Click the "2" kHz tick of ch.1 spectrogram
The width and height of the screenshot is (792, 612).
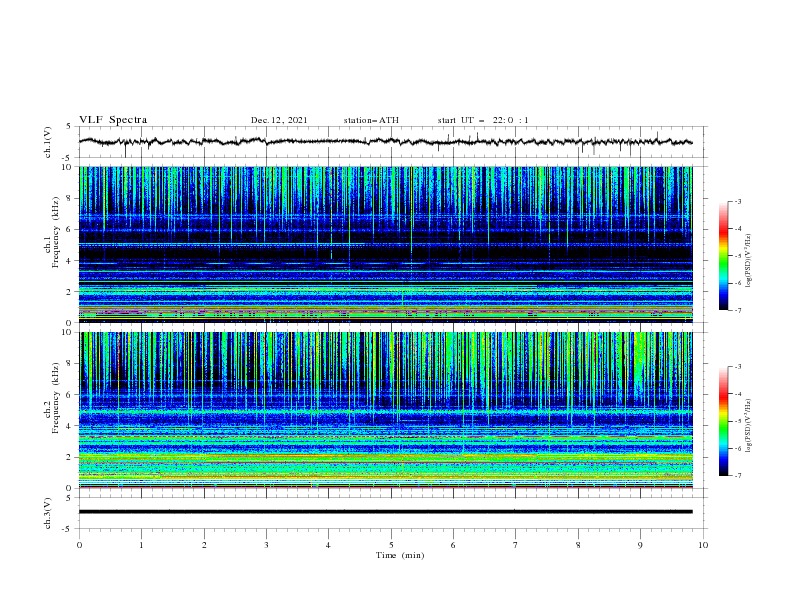pyautogui.click(x=69, y=292)
